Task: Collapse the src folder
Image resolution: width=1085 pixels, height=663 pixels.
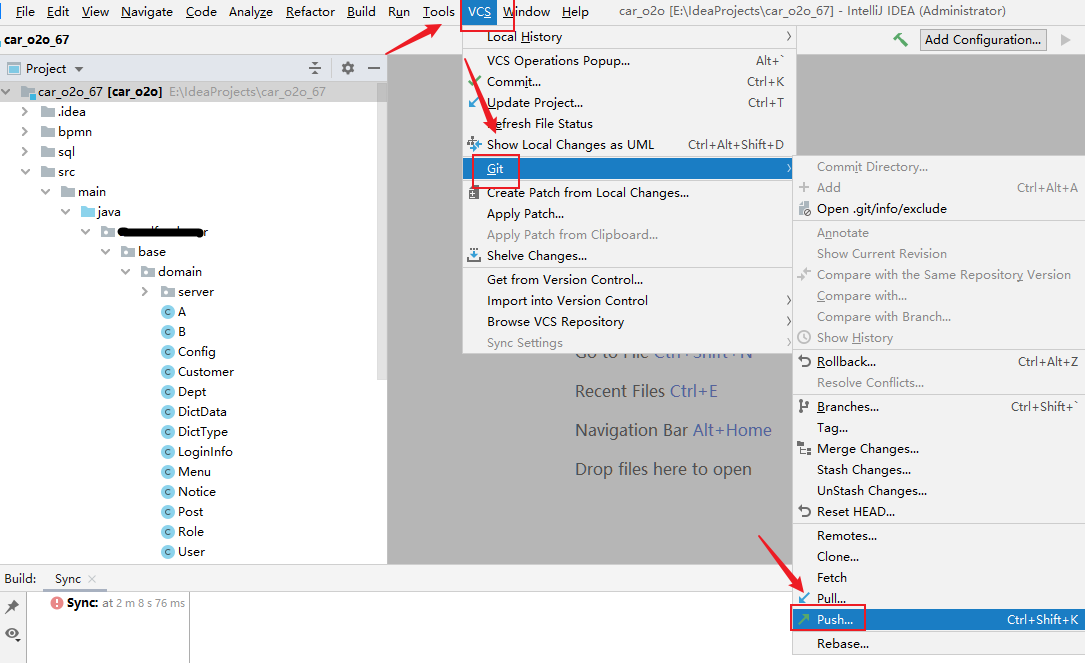Action: pos(26,172)
